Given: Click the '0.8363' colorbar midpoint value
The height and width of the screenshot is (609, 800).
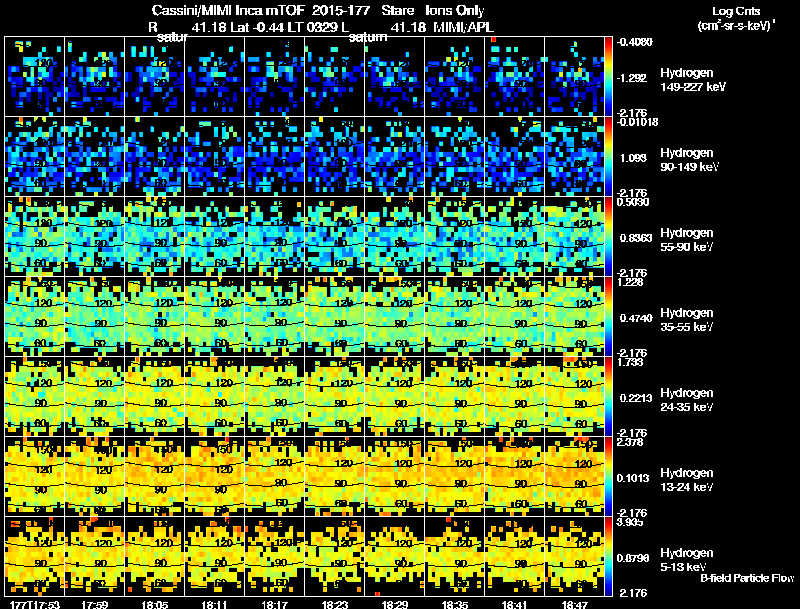Looking at the screenshot, I should [635, 238].
